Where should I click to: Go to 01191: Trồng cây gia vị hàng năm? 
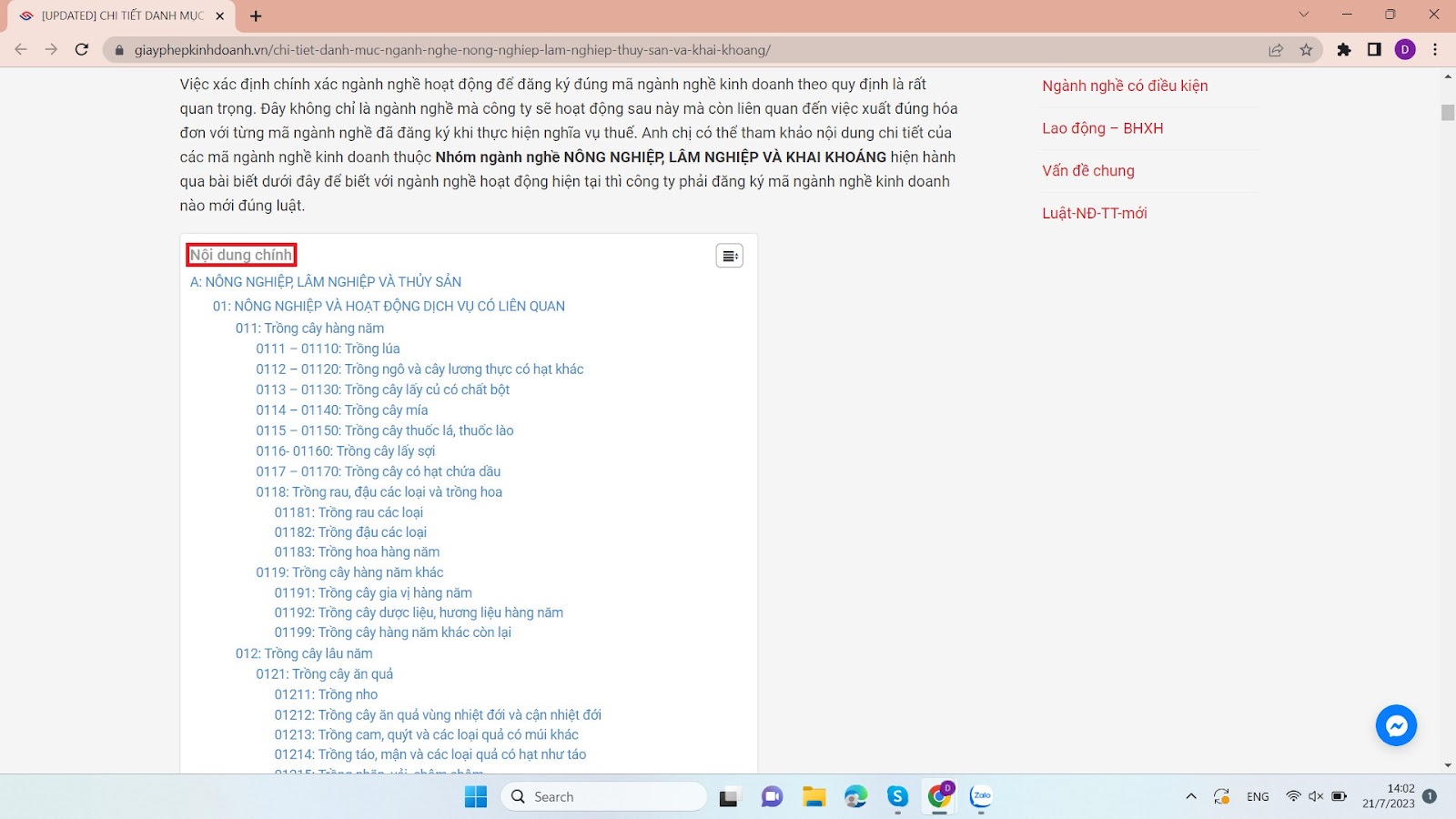point(373,593)
